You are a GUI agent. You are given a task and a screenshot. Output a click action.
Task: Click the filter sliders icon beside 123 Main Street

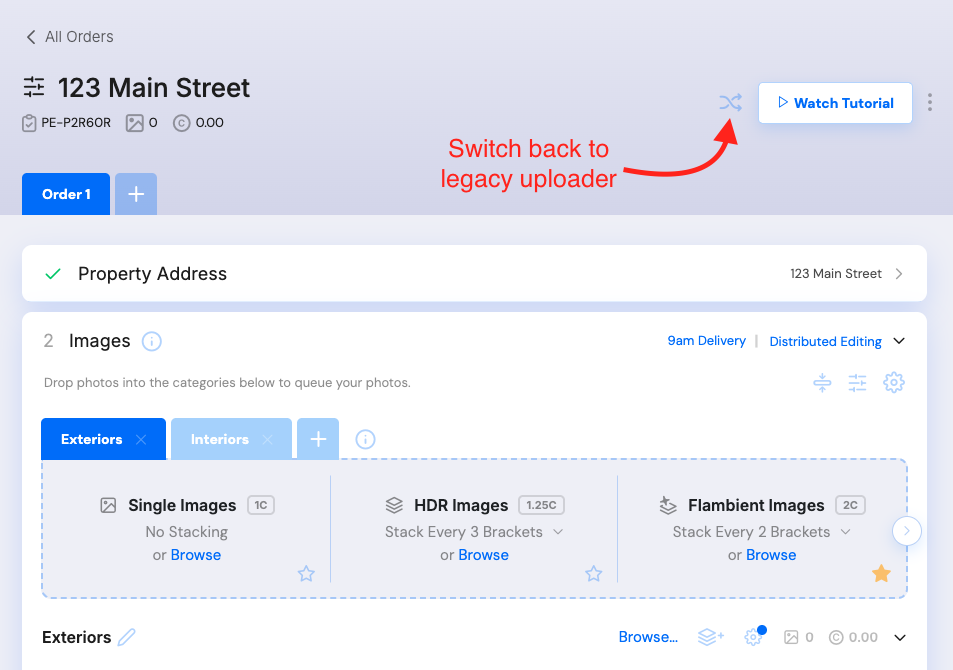point(33,87)
